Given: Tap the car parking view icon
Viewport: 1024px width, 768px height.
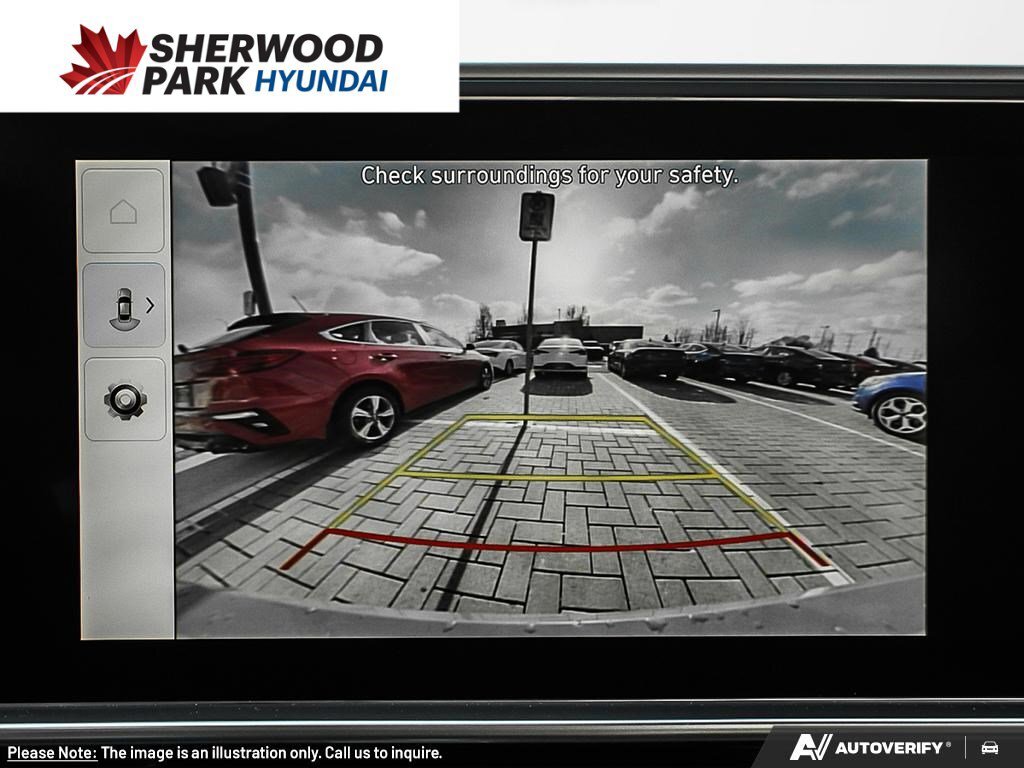Looking at the screenshot, I should [x=122, y=306].
